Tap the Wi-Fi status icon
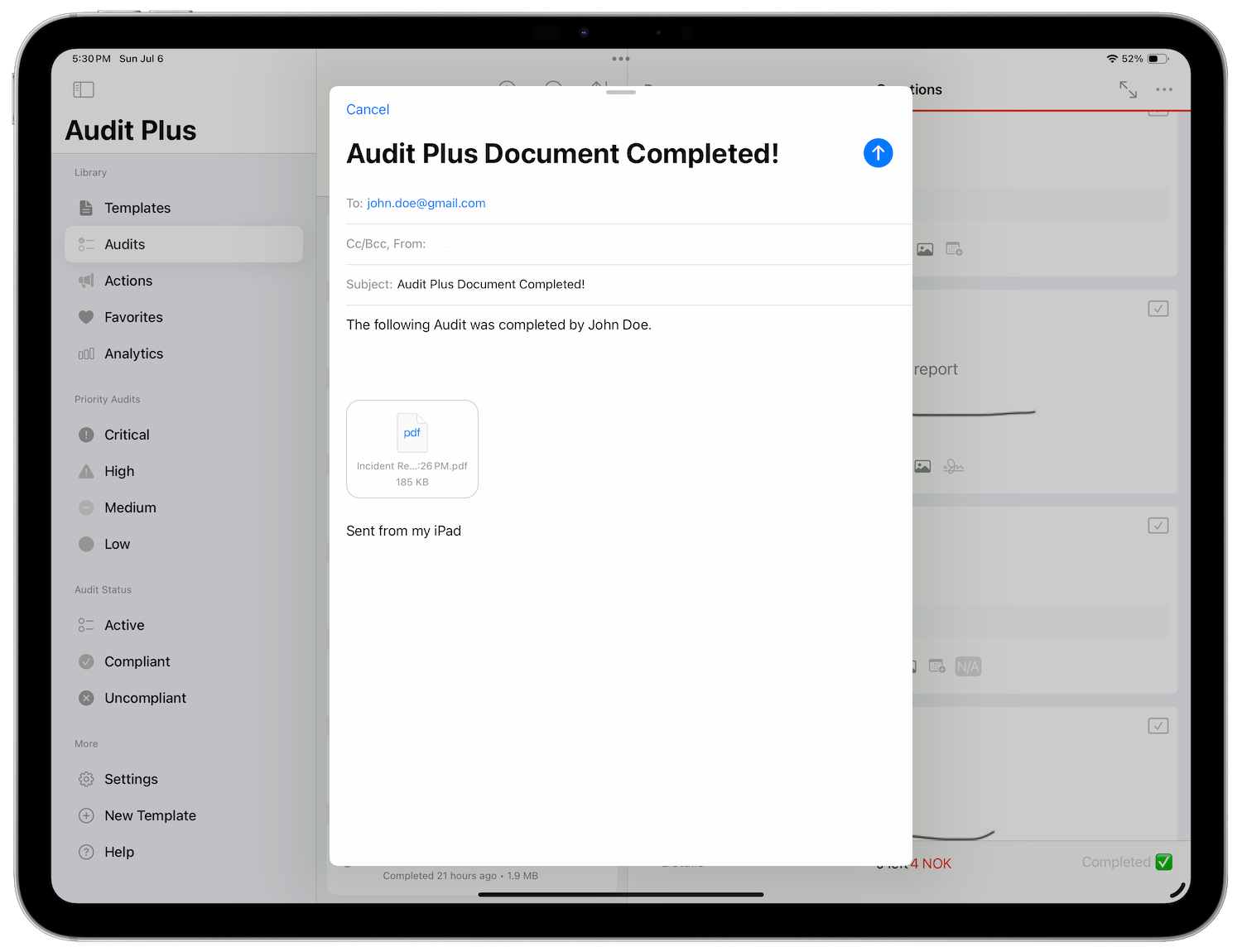The height and width of the screenshot is (952, 1242). tap(1112, 59)
